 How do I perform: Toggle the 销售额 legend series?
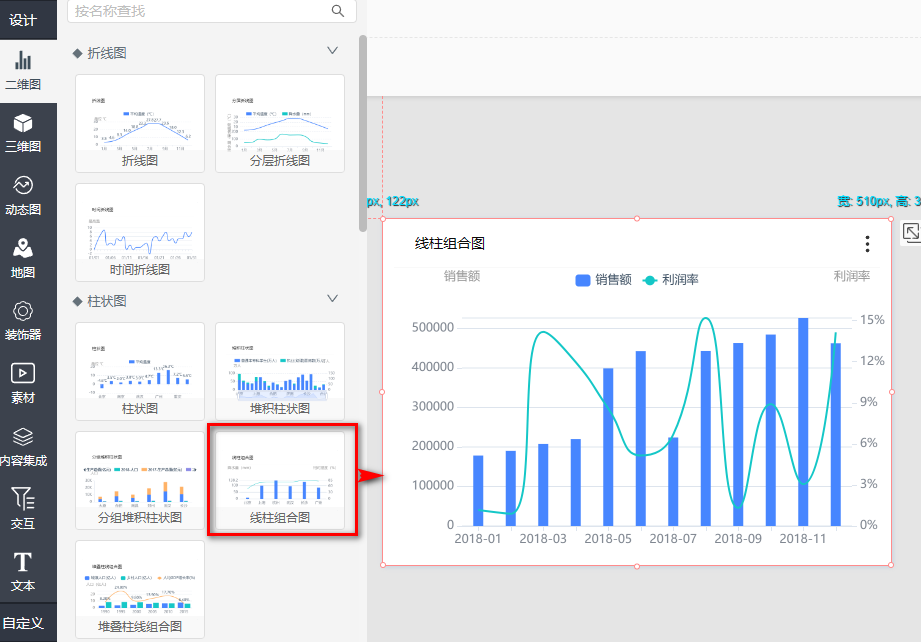[604, 280]
